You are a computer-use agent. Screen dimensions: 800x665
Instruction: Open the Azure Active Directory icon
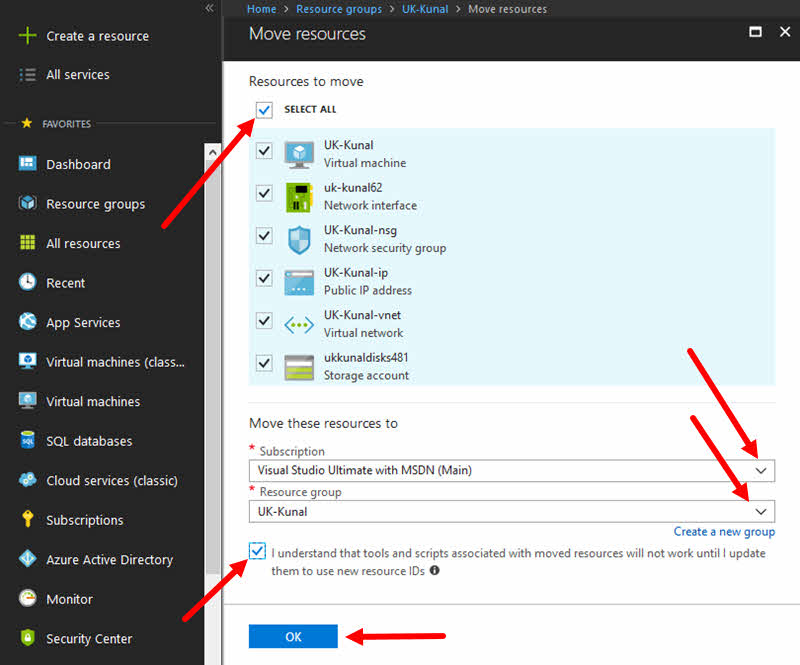click(27, 558)
